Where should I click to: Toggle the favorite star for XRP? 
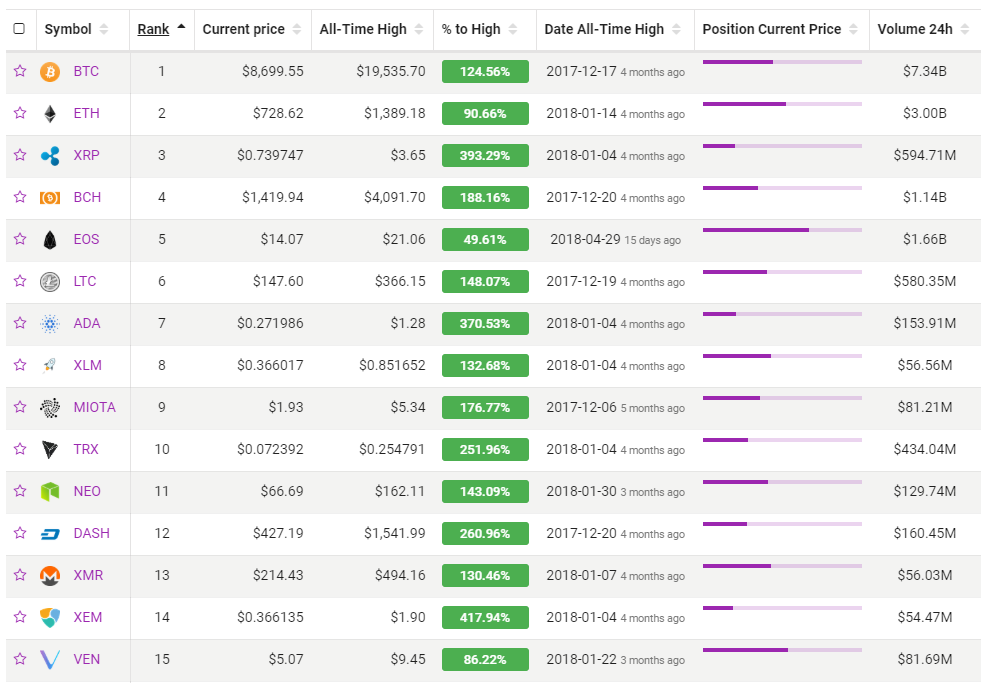click(x=20, y=155)
